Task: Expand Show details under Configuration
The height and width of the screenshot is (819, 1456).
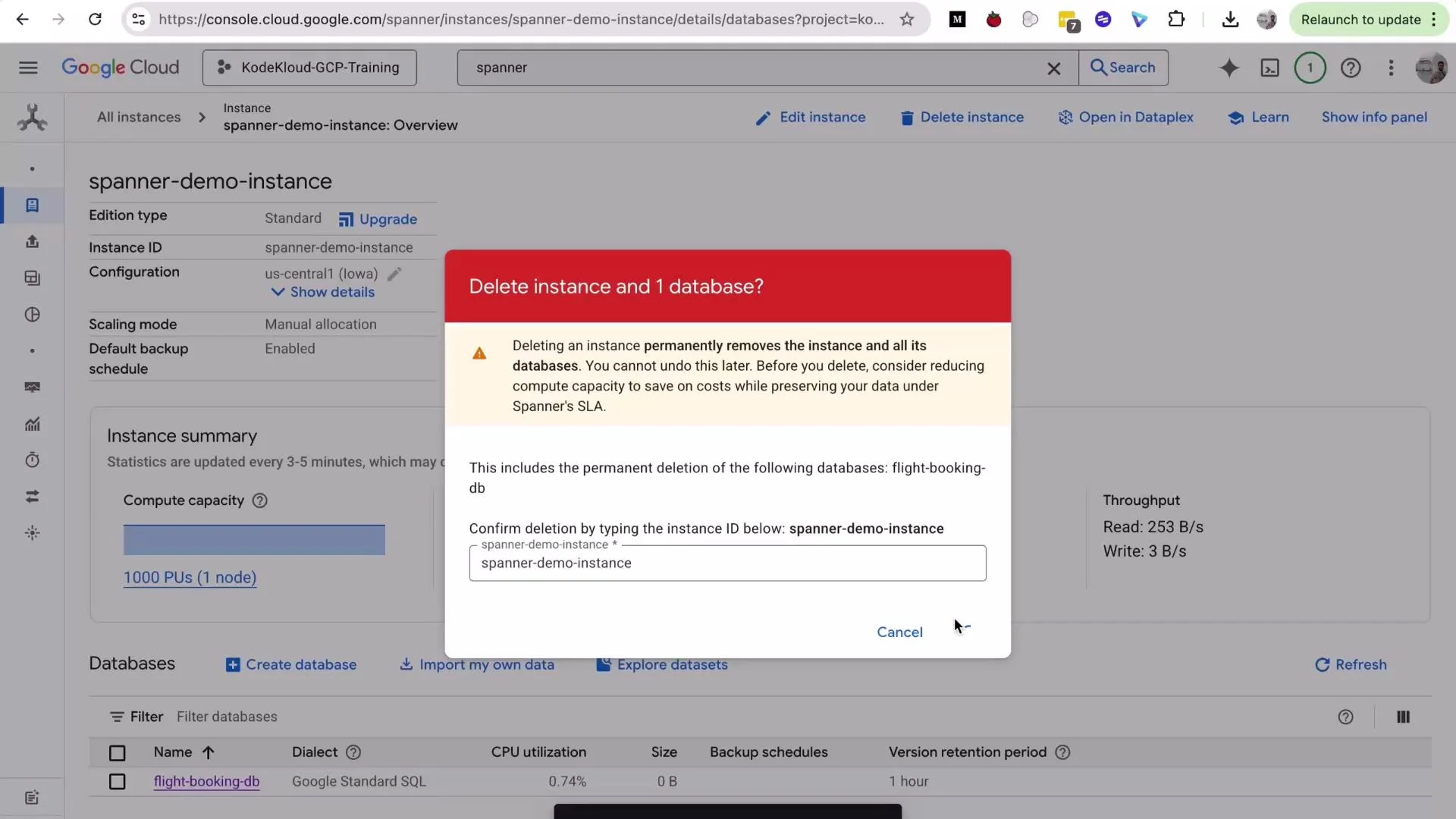Action: tap(323, 292)
